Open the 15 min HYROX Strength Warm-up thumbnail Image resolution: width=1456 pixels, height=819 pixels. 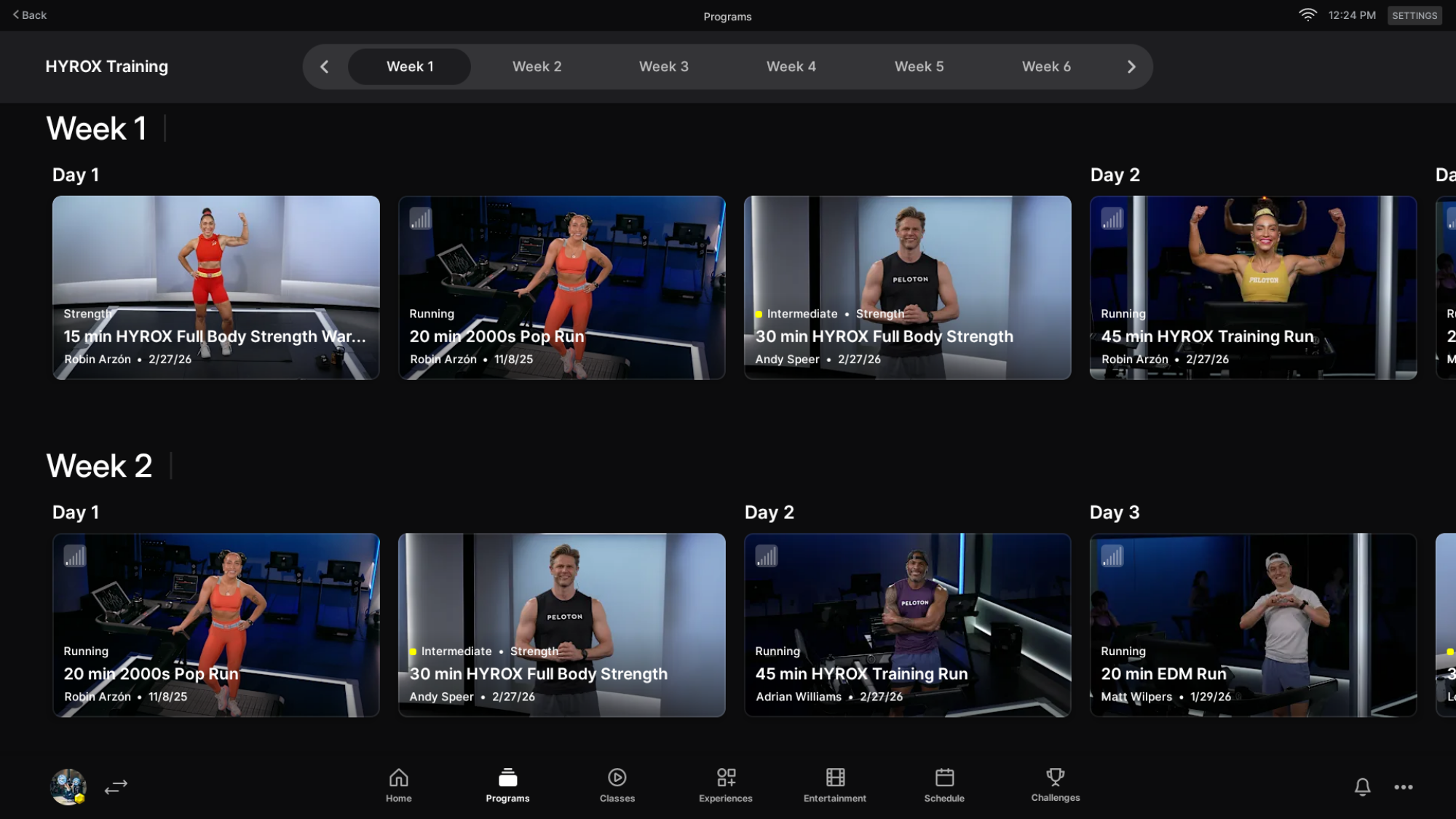215,287
